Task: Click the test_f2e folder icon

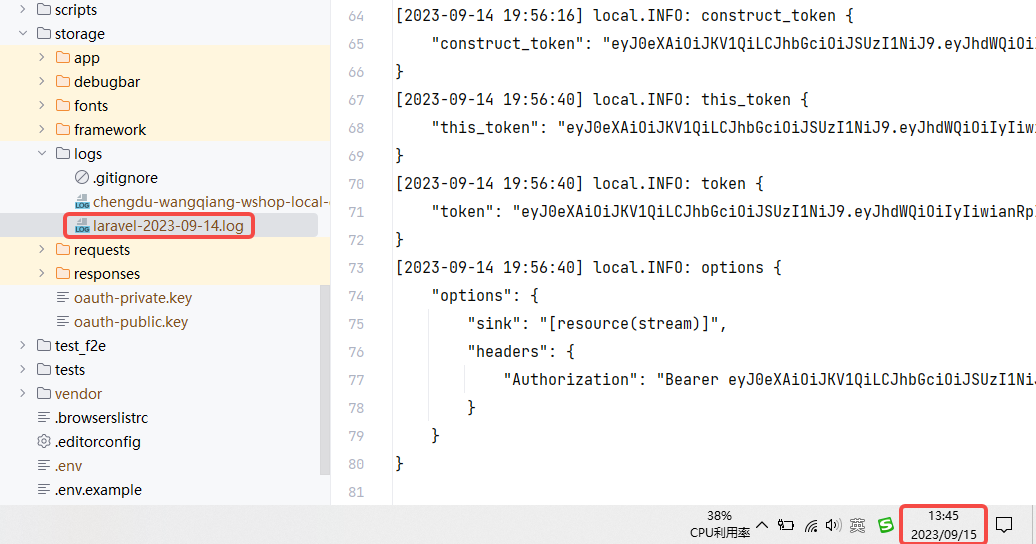Action: coord(44,345)
